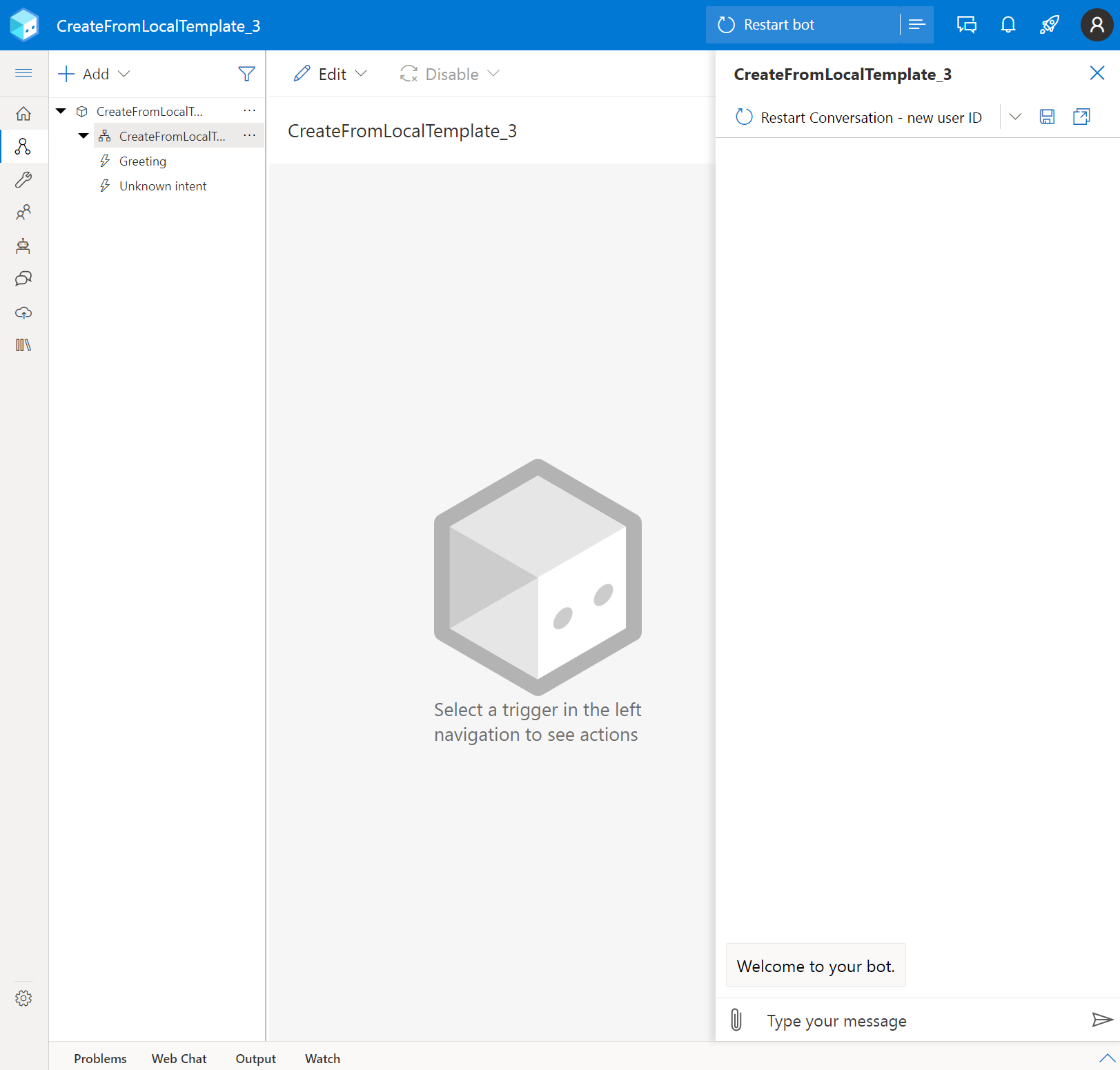The height and width of the screenshot is (1070, 1120).
Task: Collapse the bottom panel with the chevron
Action: click(1108, 1058)
